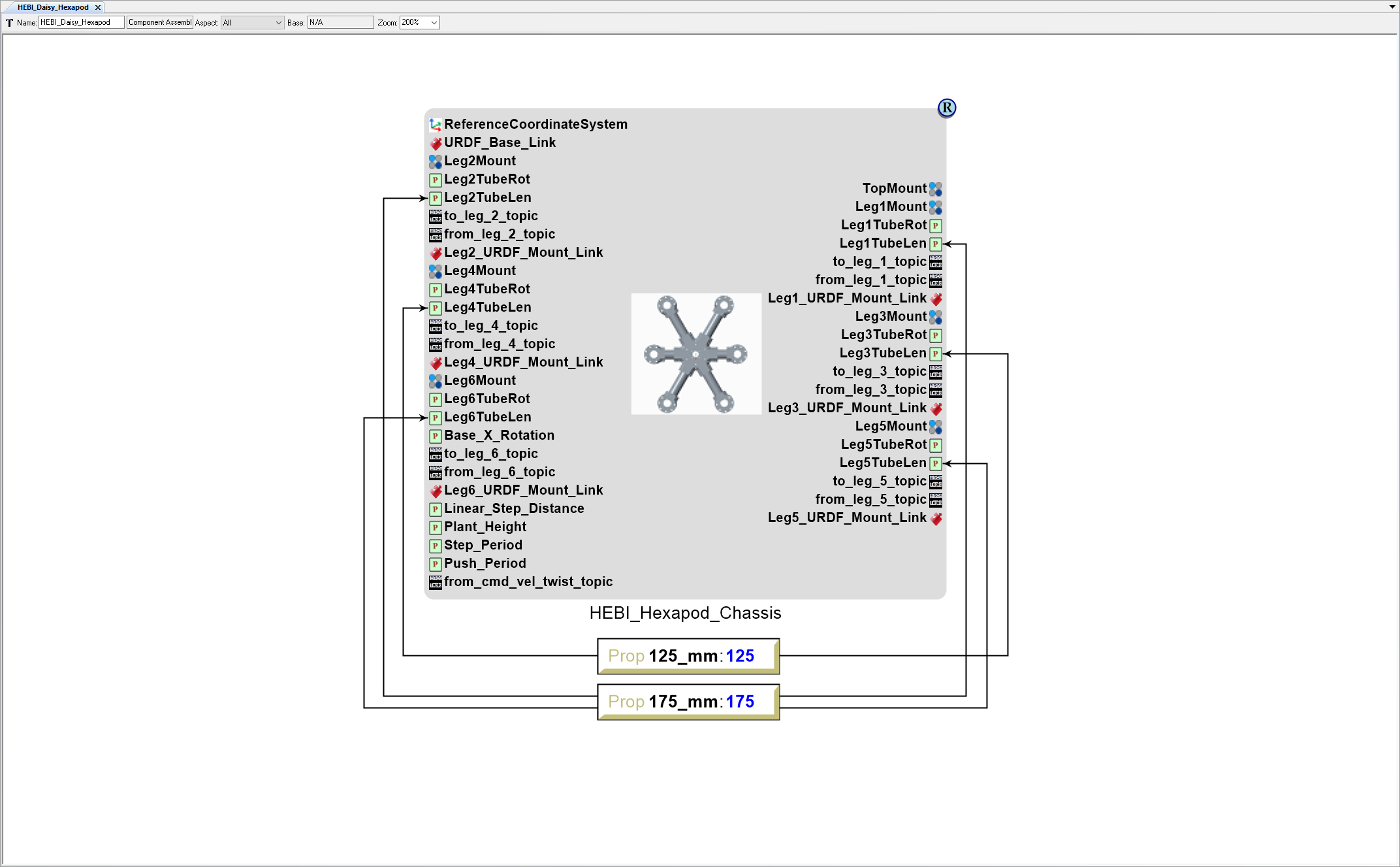Select the text tool icon beside Name field
This screenshot has height=867, width=1400.
[9, 22]
